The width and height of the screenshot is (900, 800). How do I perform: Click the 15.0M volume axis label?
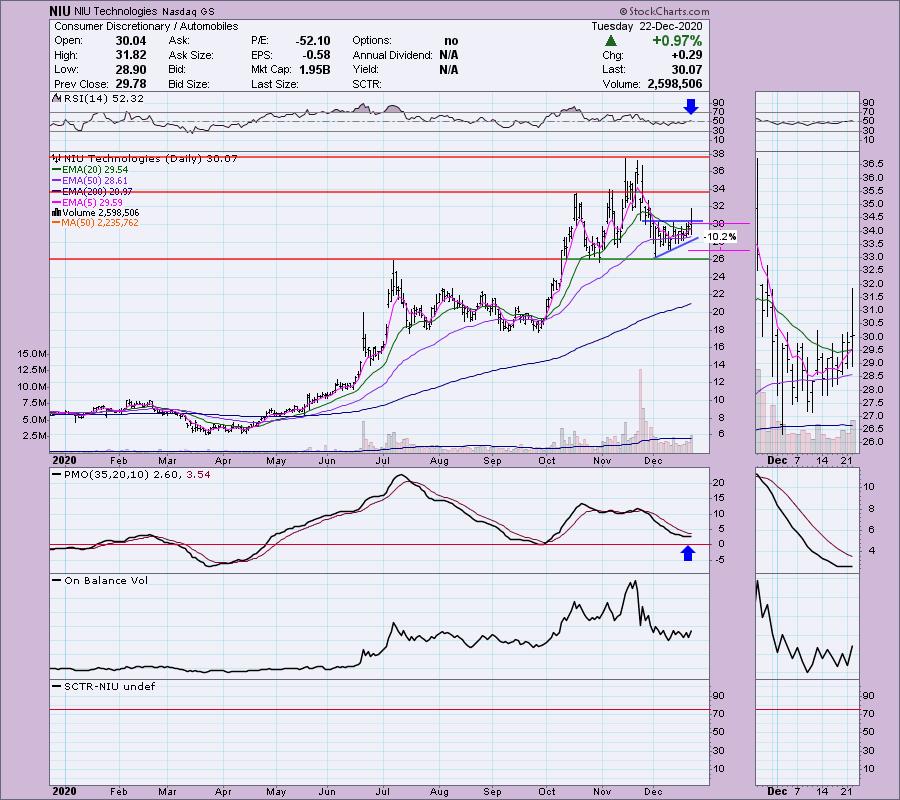coord(32,354)
